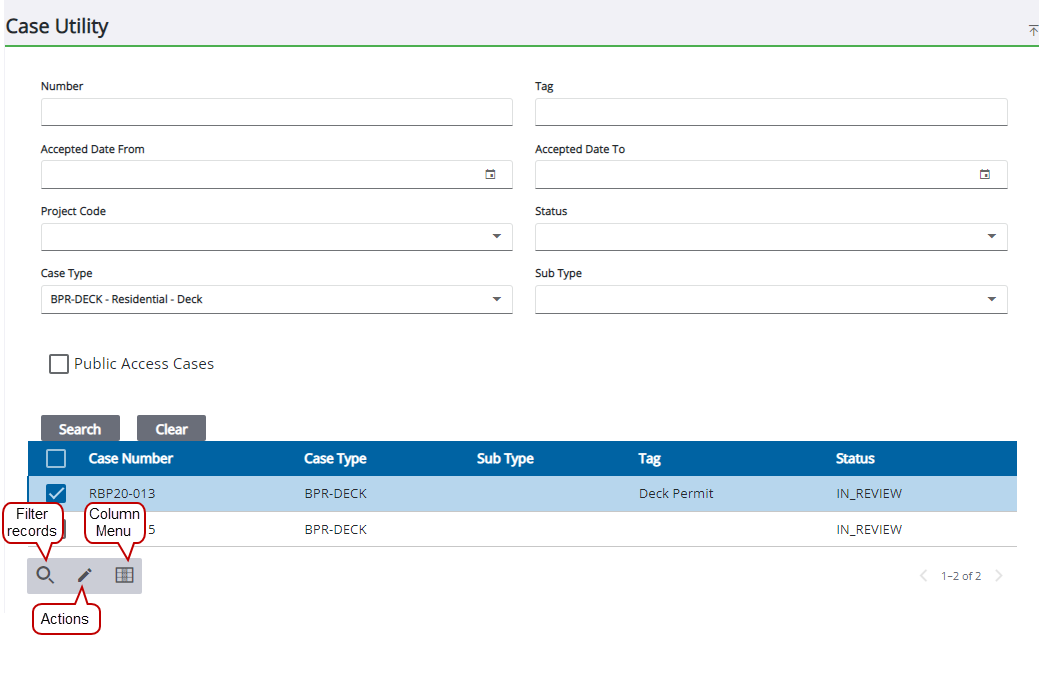Sort by Case Number column header

tap(131, 458)
